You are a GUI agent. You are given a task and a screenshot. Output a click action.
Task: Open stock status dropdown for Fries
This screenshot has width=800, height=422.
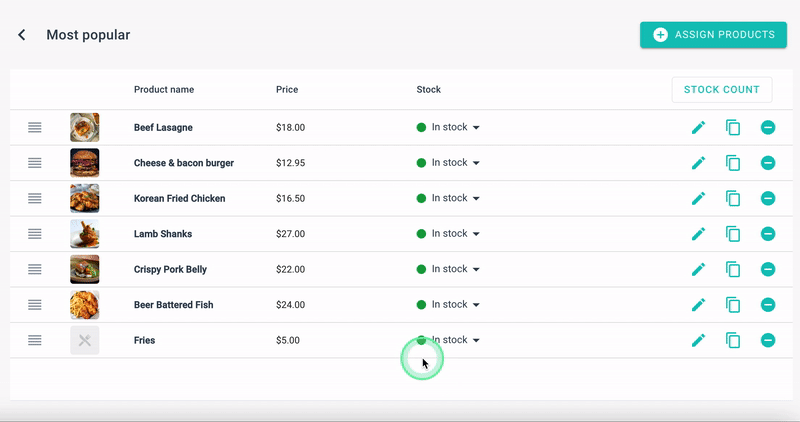coord(448,340)
